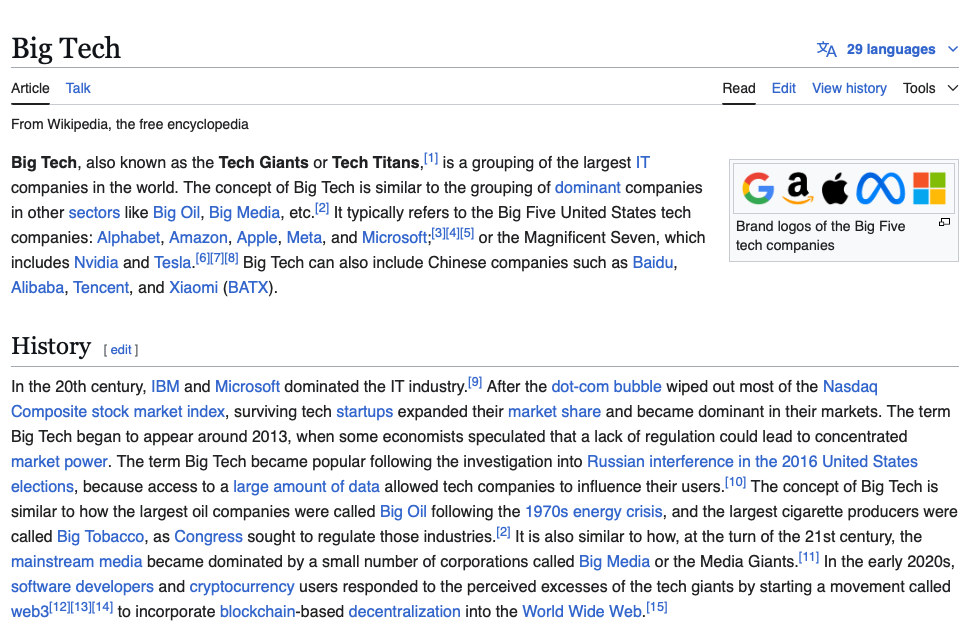
Task: Open the Alphabet company link
Action: 129,237
